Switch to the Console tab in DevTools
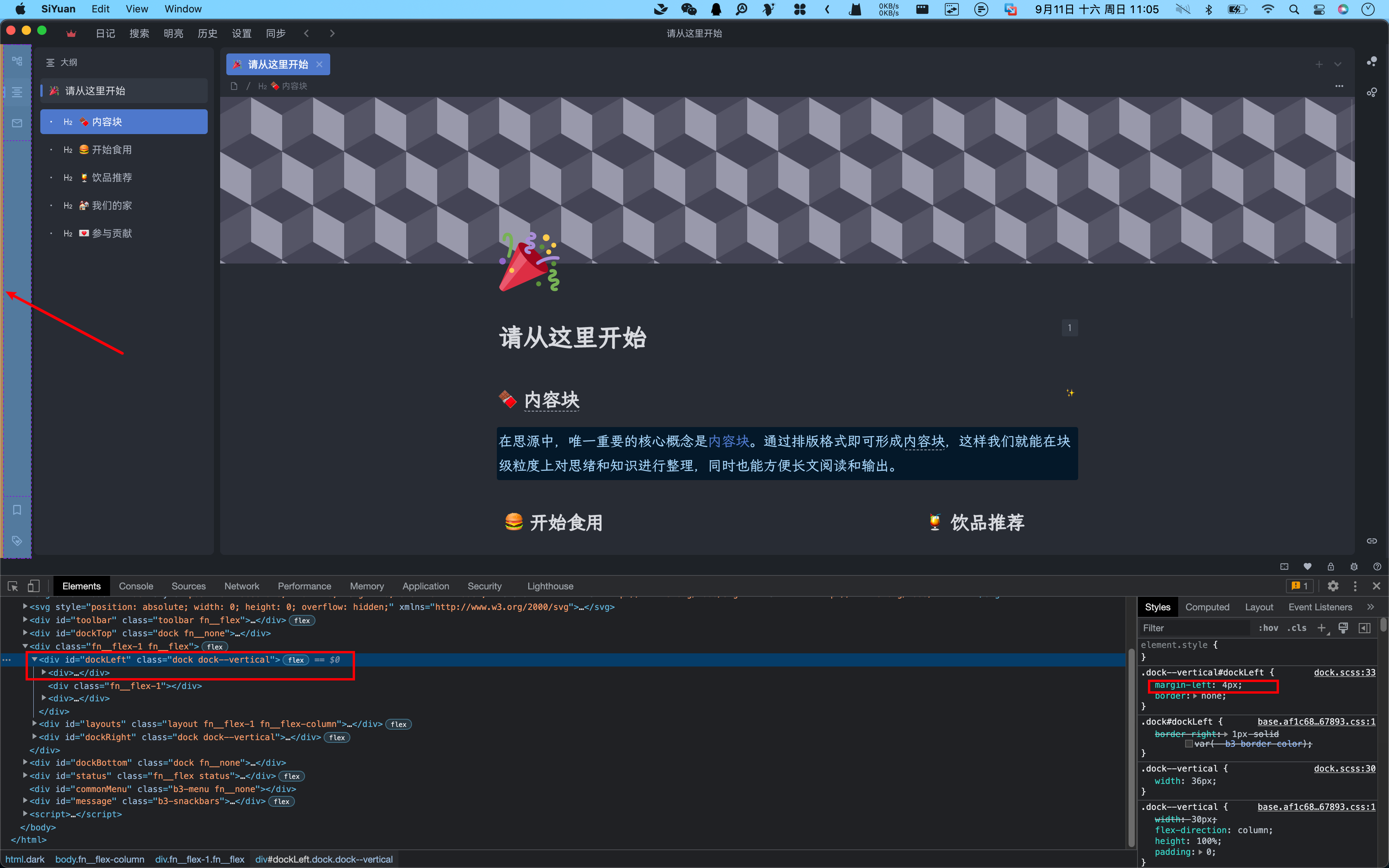 tap(136, 586)
